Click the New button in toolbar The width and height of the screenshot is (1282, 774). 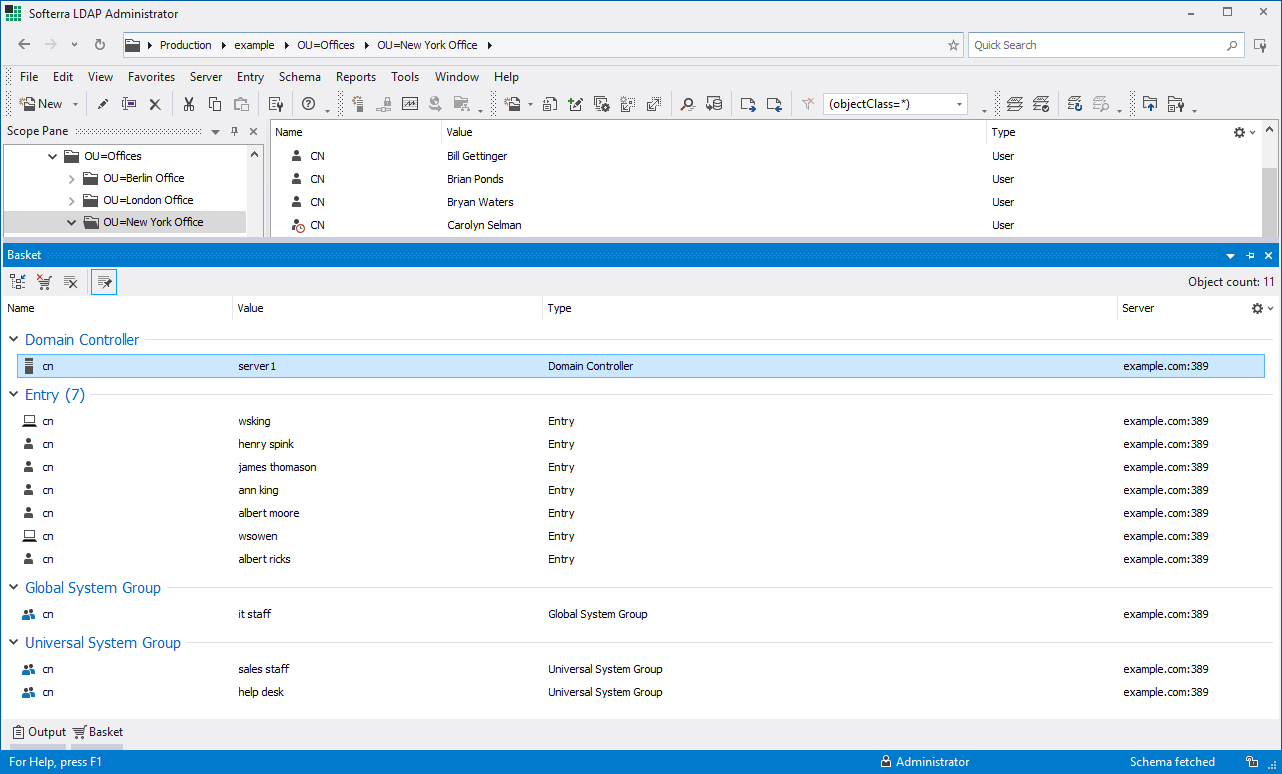(x=42, y=104)
